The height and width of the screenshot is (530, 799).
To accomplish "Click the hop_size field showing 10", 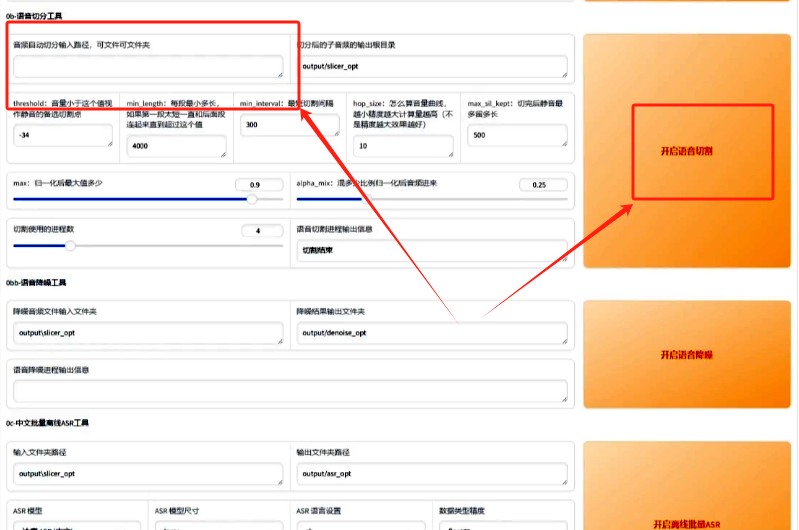I will (402, 147).
